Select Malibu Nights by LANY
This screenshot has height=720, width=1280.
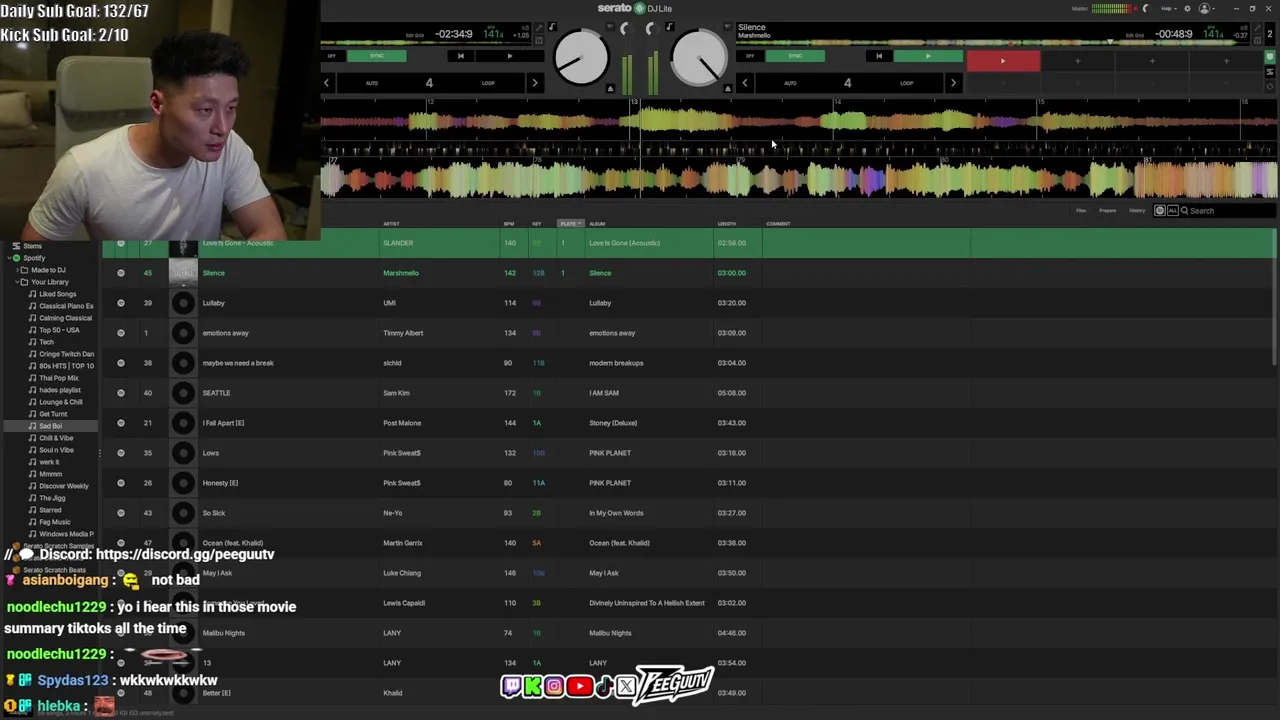(x=689, y=633)
